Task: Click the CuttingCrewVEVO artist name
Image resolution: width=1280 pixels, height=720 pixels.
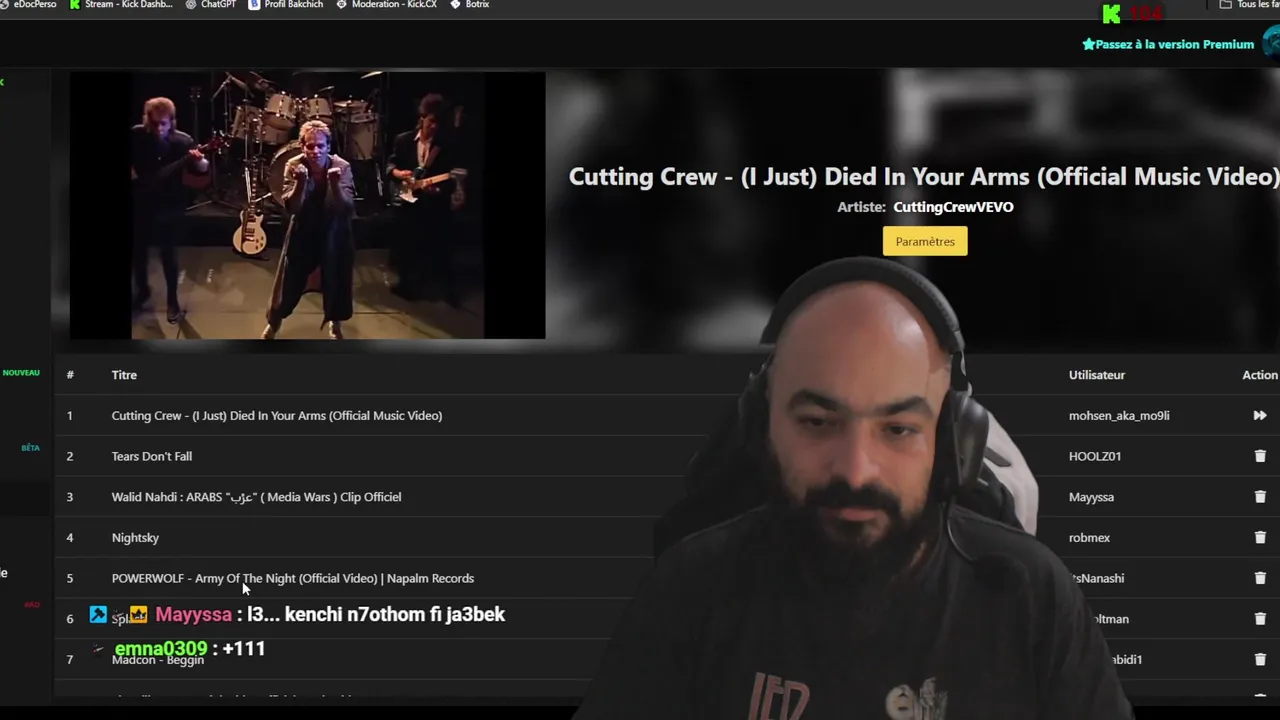Action: coord(953,207)
